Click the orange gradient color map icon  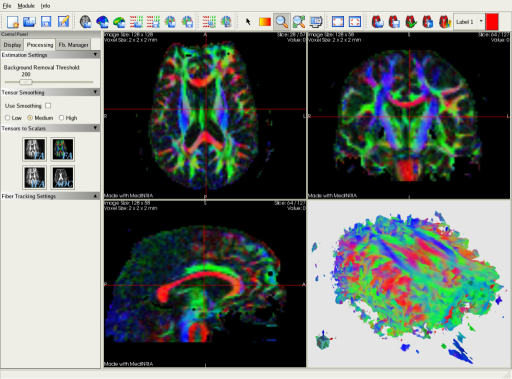pos(265,22)
